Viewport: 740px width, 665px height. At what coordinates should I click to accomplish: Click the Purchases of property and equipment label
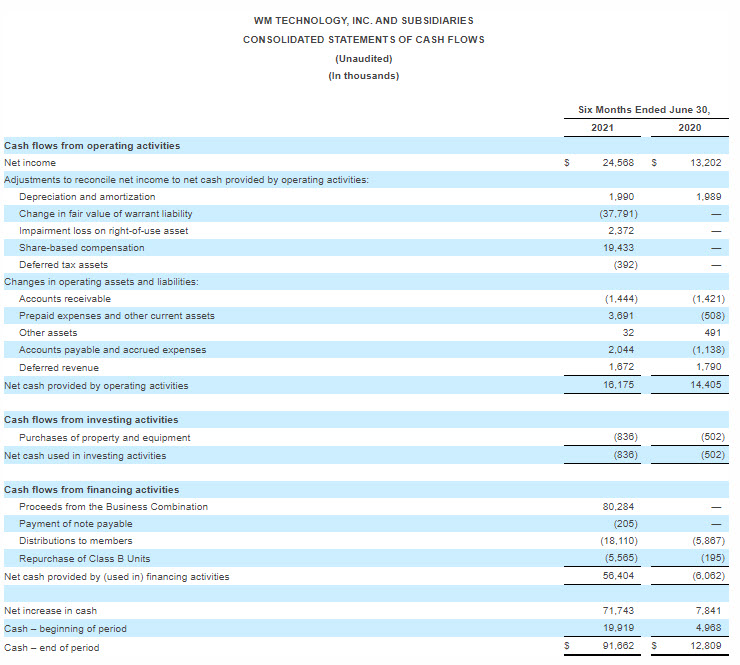coord(104,437)
